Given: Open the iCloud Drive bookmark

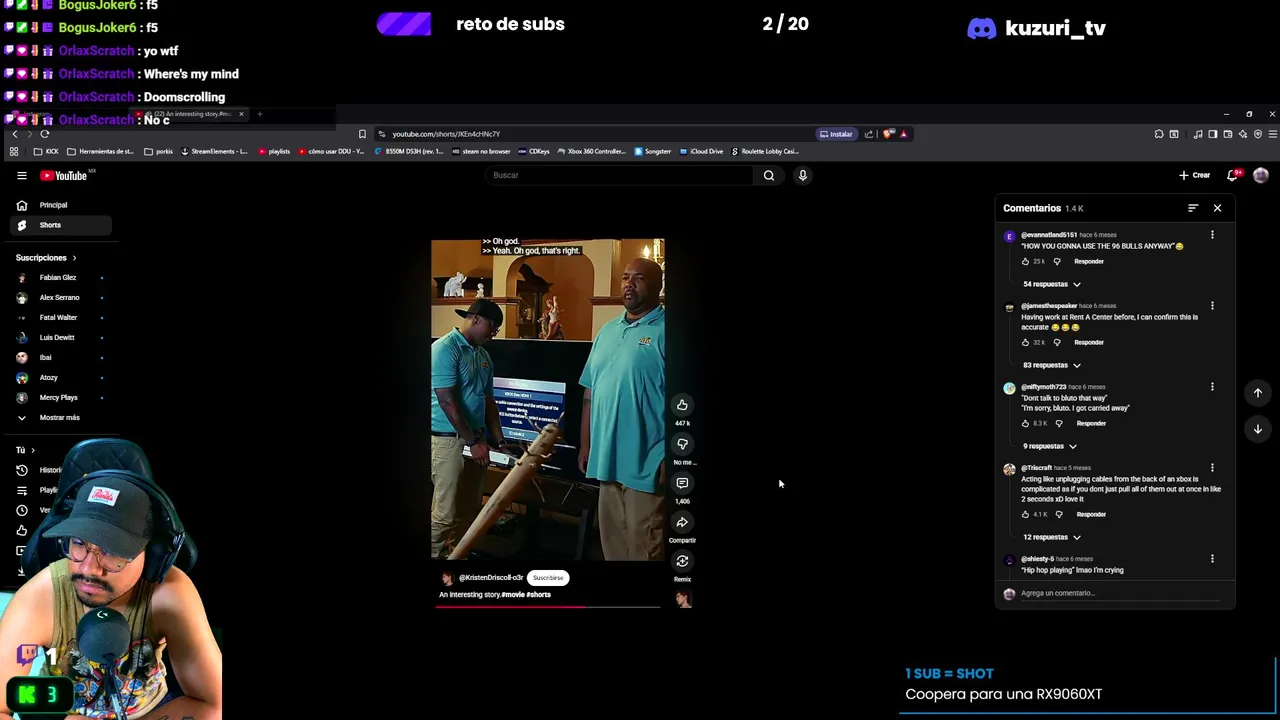Looking at the screenshot, I should 701,152.
